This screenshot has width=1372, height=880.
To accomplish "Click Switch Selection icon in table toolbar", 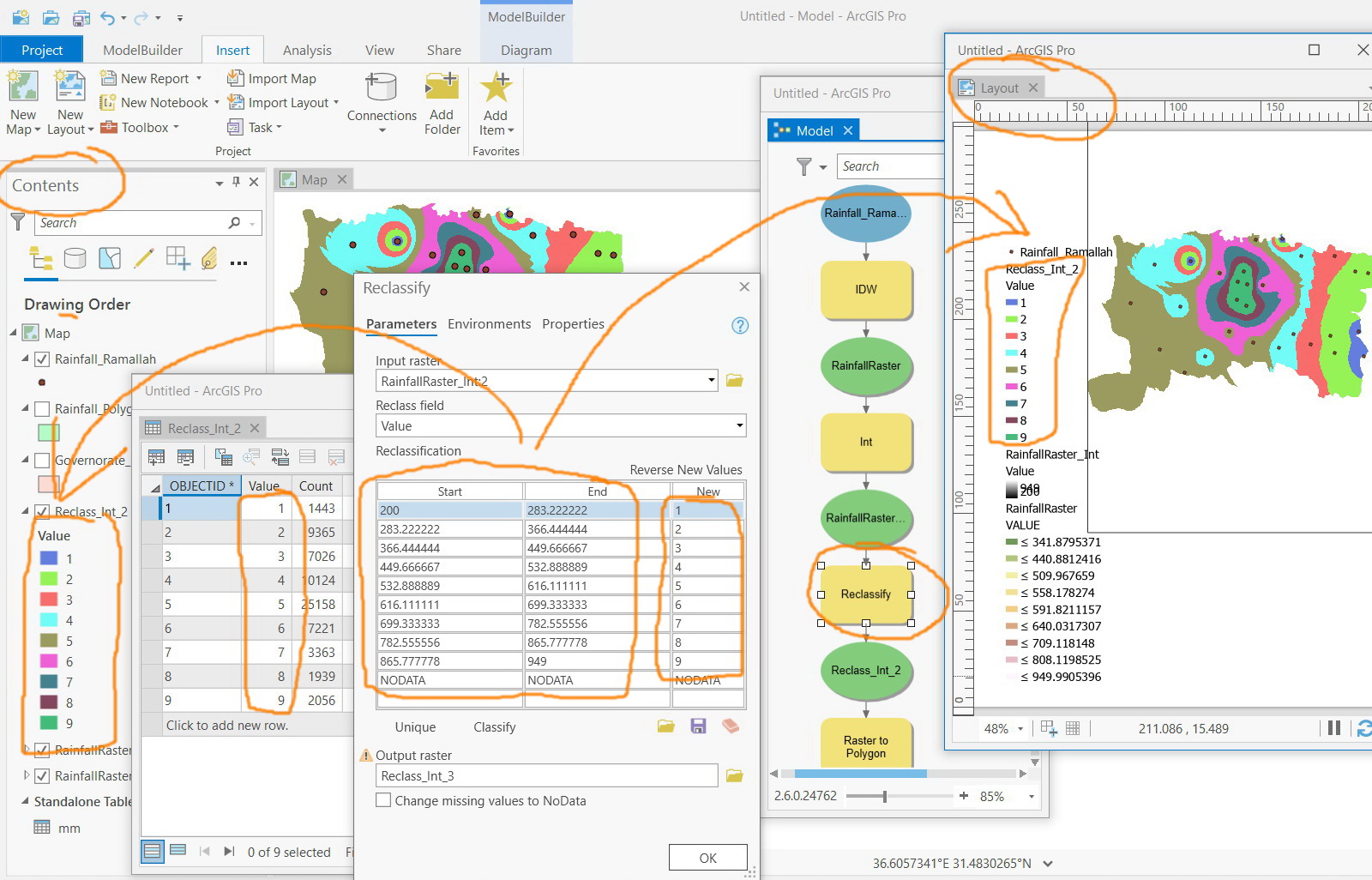I will click(280, 457).
